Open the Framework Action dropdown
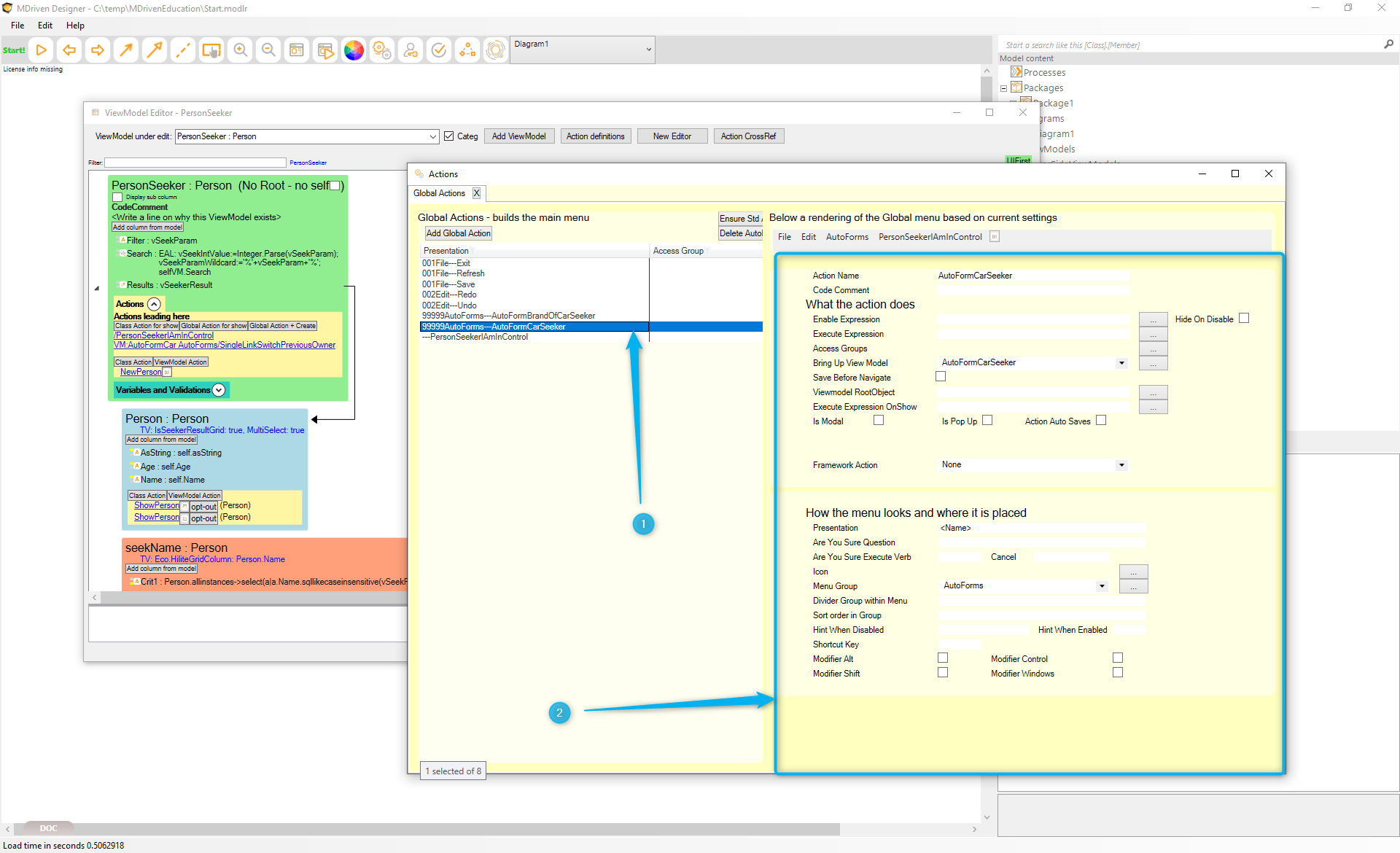The image size is (1400, 853). pos(1121,465)
